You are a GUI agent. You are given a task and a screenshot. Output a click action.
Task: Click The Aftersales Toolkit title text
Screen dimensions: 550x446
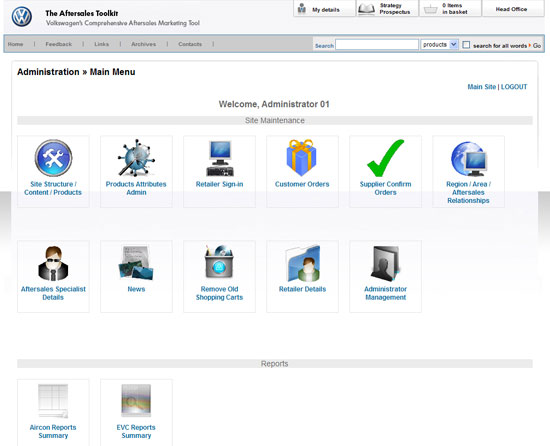click(82, 13)
